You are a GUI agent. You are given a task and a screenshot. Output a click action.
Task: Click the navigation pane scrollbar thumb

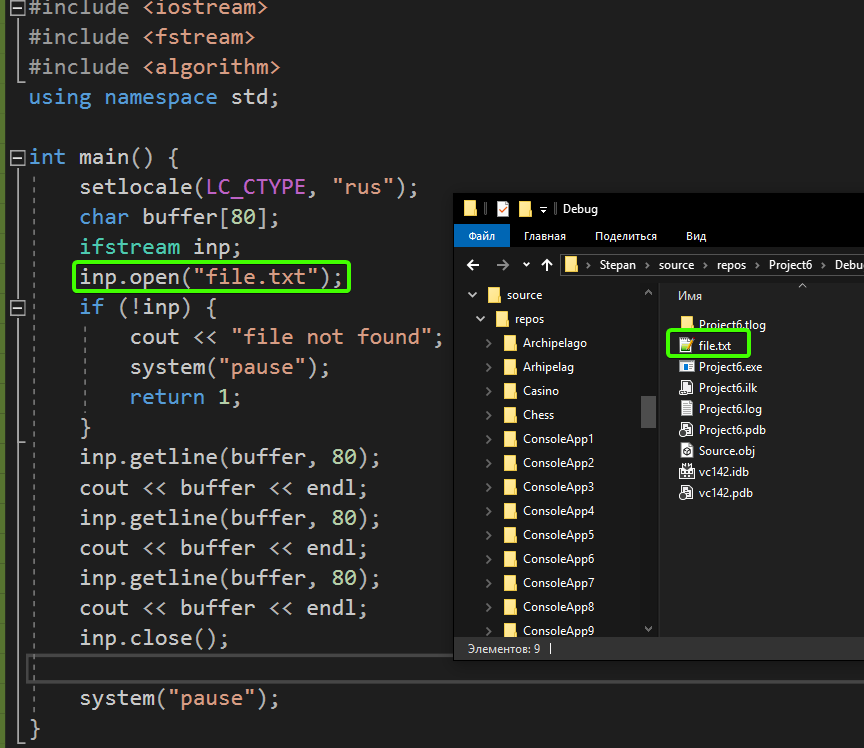(648, 410)
